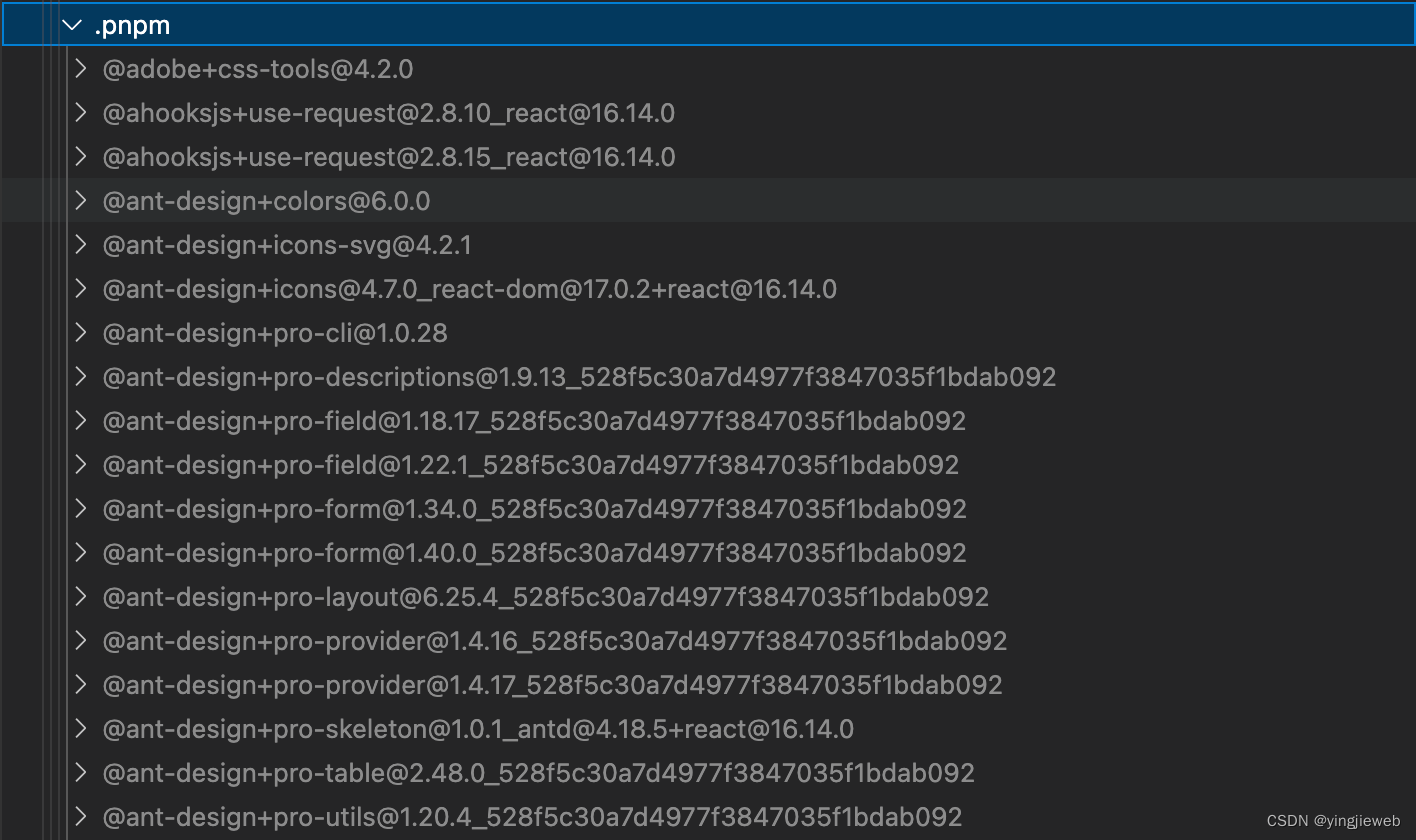This screenshot has width=1416, height=840.
Task: Open the @ant-design+pro-utils@1.20.4 folder
Action: pyautogui.click(x=708, y=817)
